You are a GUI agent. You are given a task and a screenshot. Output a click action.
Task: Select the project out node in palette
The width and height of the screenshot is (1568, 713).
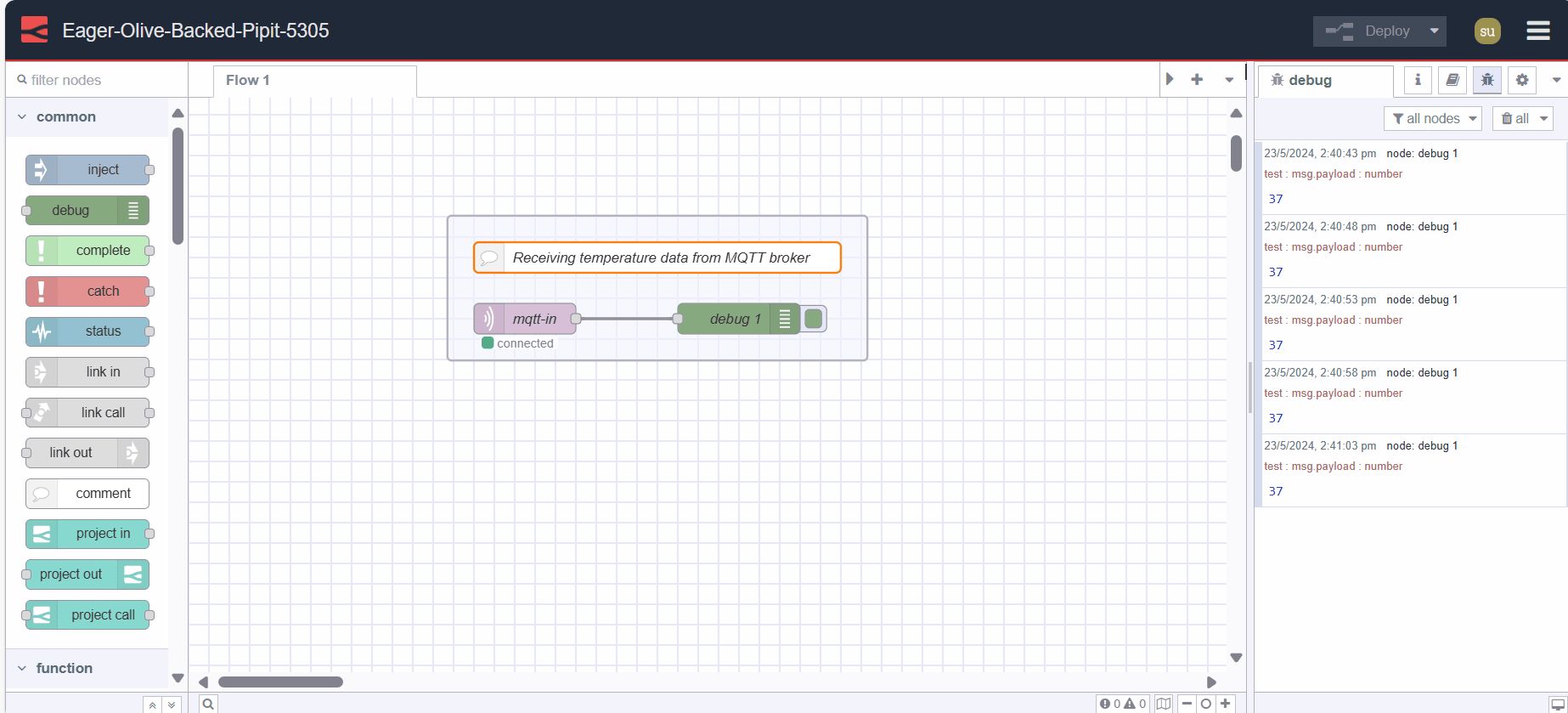click(x=87, y=574)
